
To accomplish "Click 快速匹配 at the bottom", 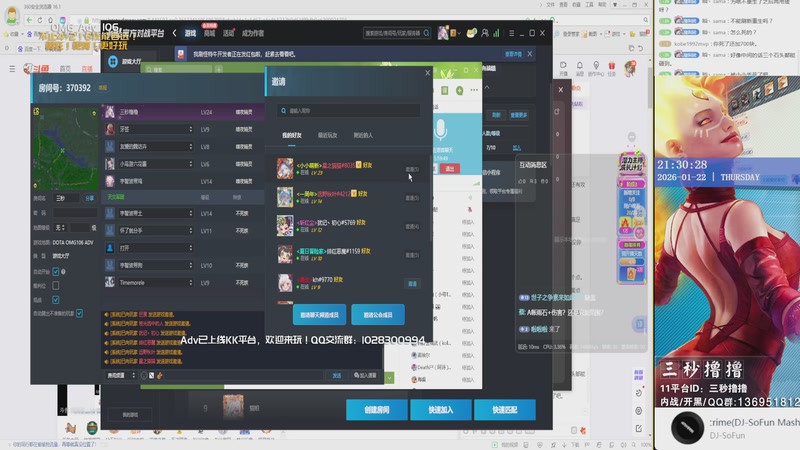I will point(505,410).
